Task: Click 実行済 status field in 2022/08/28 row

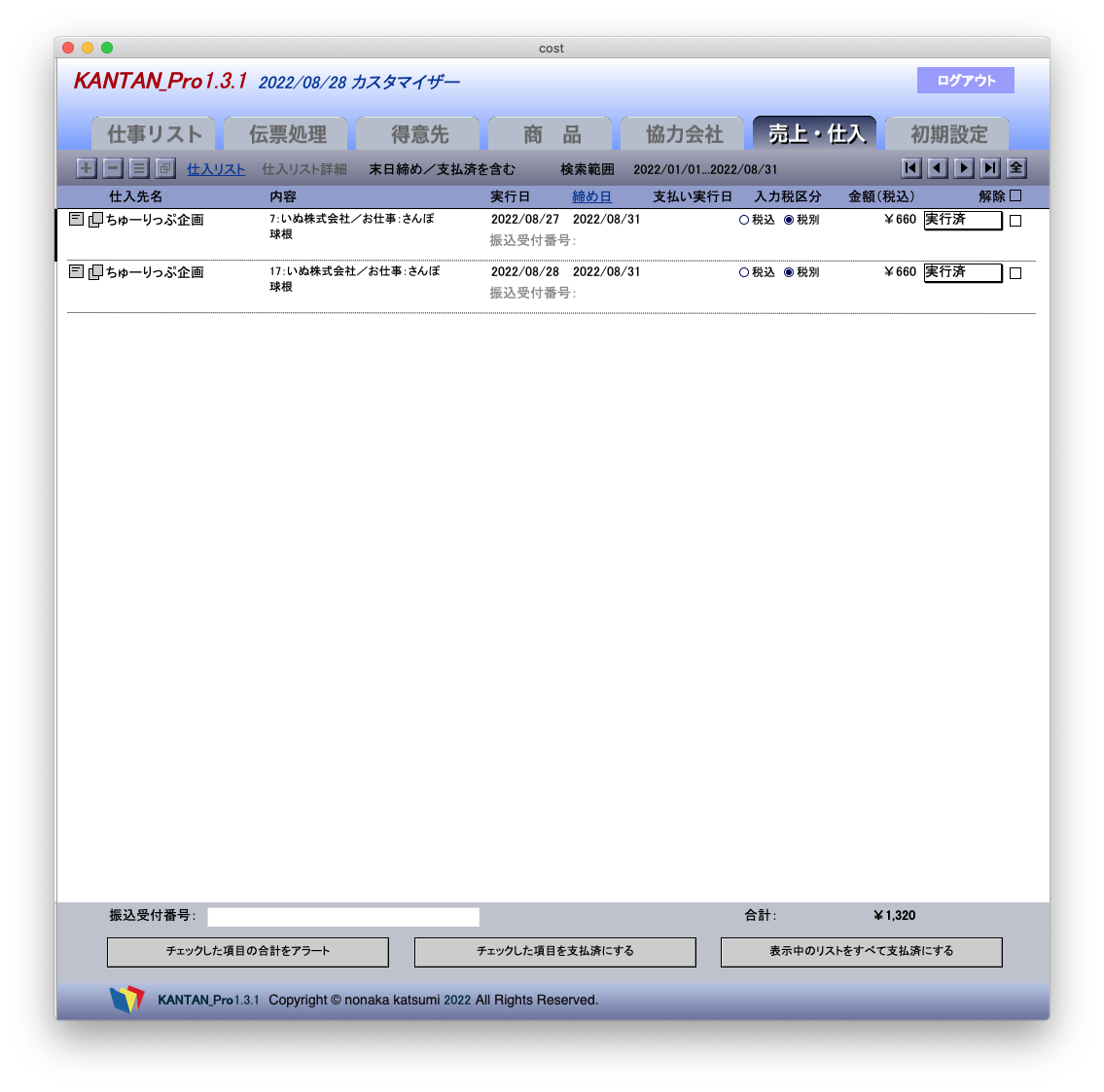Action: coord(963,272)
